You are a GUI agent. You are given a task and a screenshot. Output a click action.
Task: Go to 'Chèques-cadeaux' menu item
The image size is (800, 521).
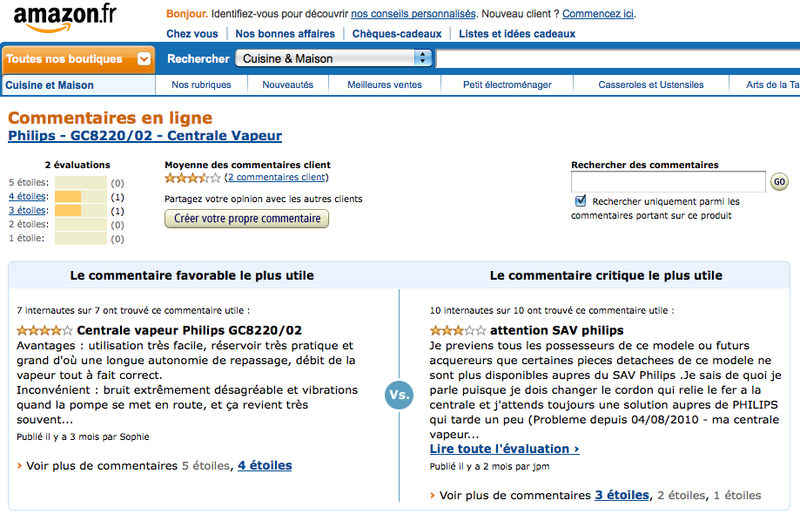(x=397, y=34)
